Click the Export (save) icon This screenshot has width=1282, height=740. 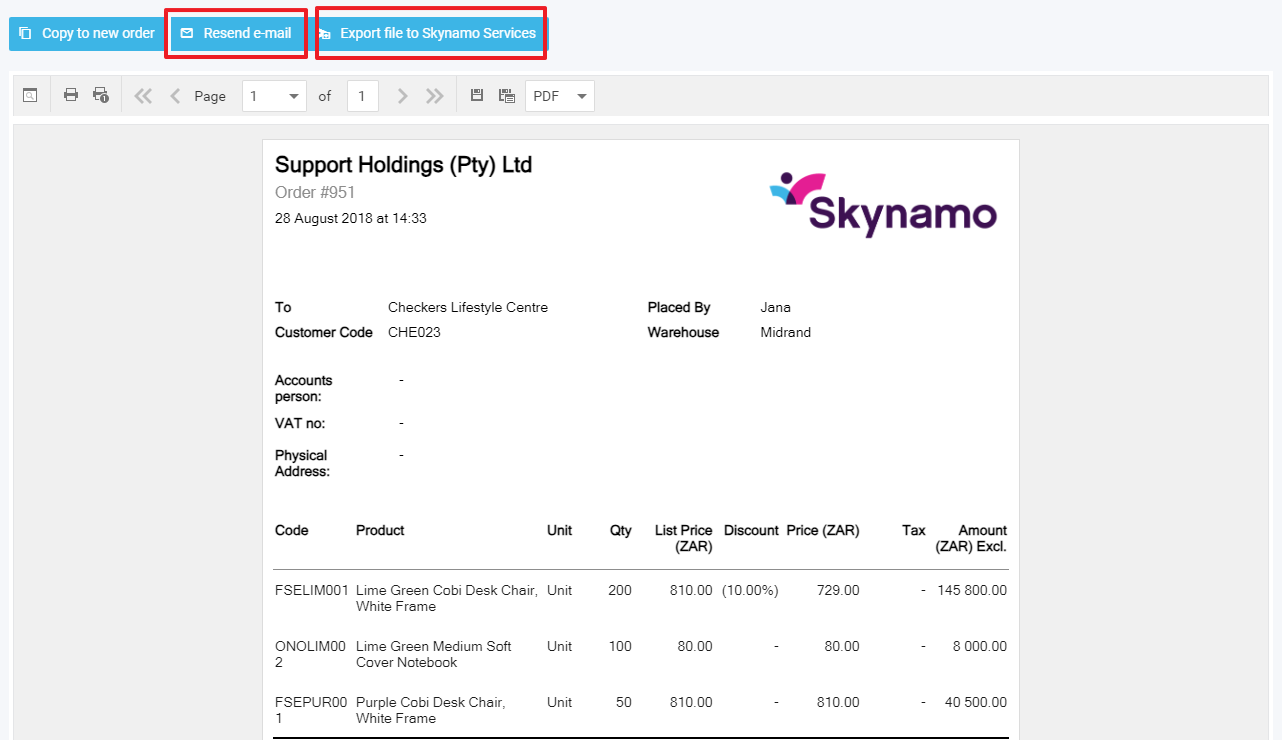point(477,96)
